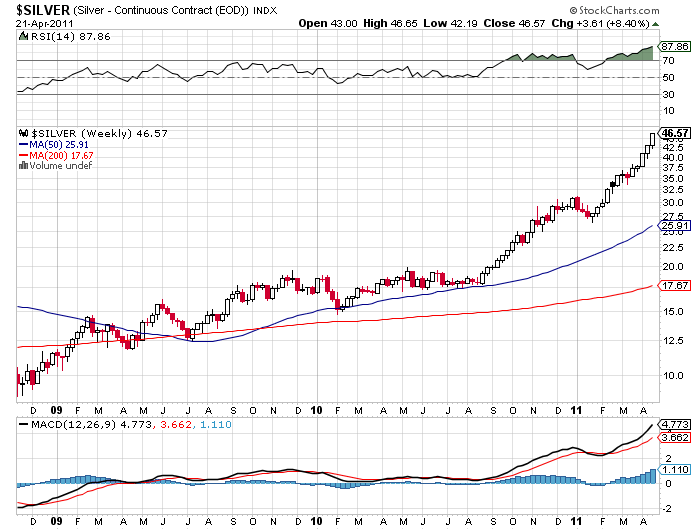Click the 'Volume undef' legend text
This screenshot has height=530, width=700.
tap(60, 166)
